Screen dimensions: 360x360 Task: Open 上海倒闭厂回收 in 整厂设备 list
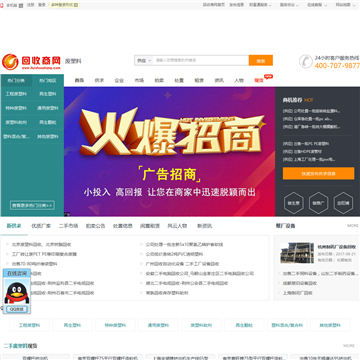pyautogui.click(x=298, y=293)
